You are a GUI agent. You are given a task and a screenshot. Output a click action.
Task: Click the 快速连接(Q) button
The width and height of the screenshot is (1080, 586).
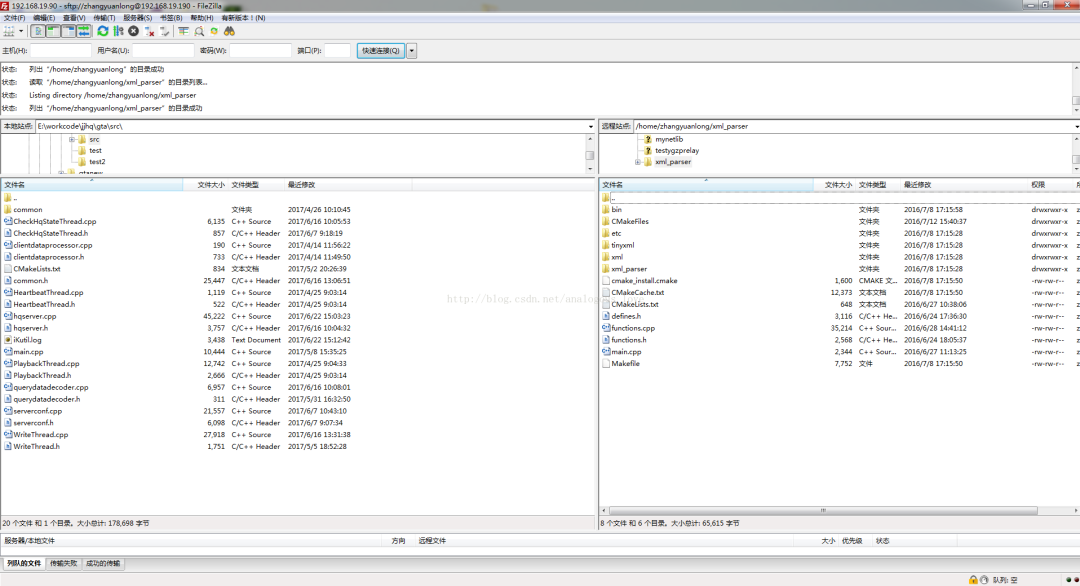[381, 50]
